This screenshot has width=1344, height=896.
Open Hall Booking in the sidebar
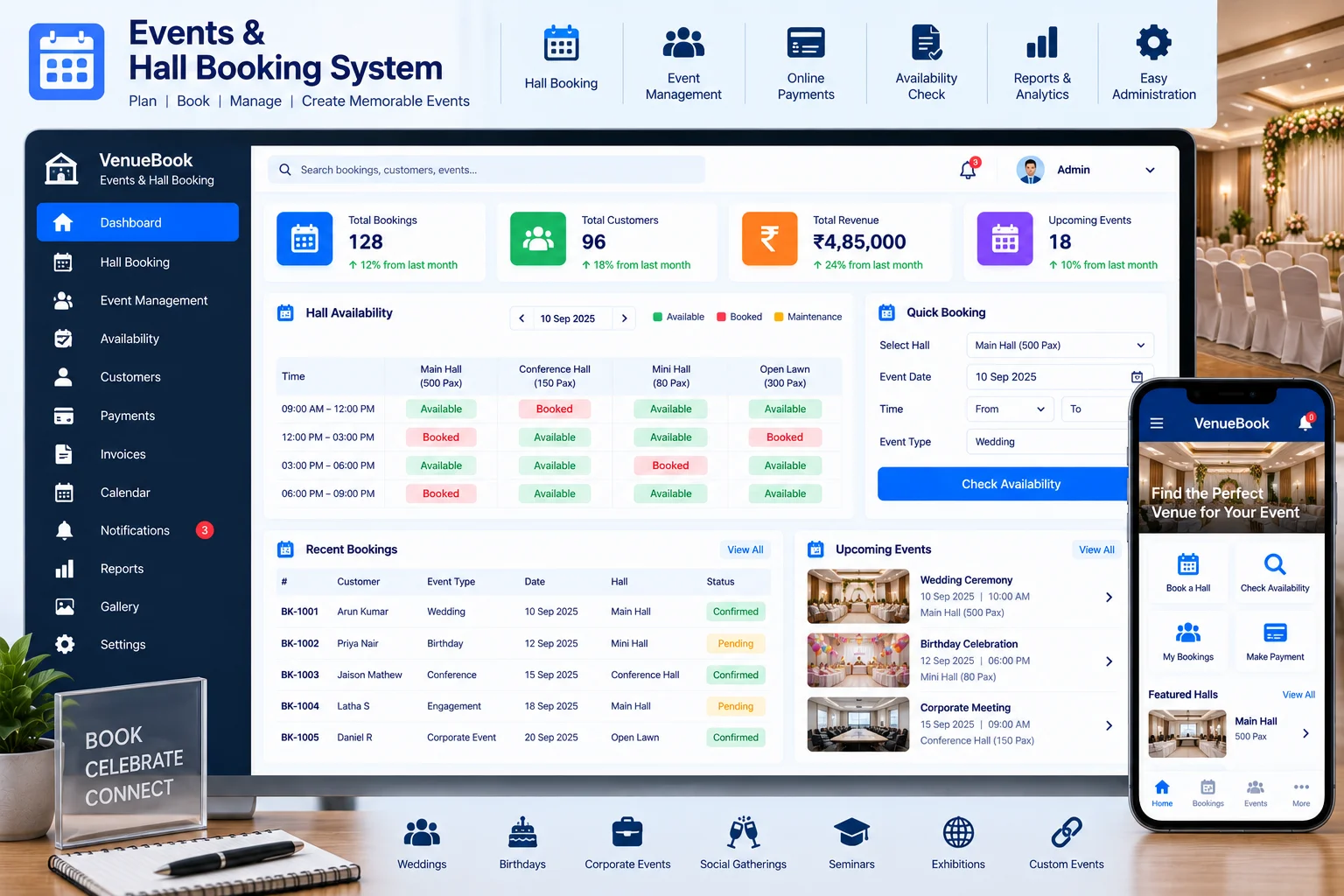click(137, 262)
